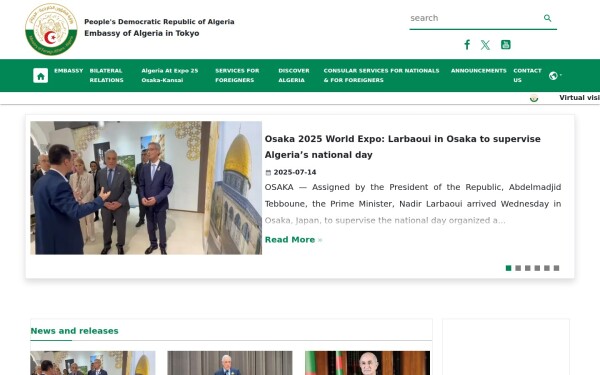This screenshot has height=375, width=600.
Task: Select the fourth carousel dot
Action: [x=537, y=268]
